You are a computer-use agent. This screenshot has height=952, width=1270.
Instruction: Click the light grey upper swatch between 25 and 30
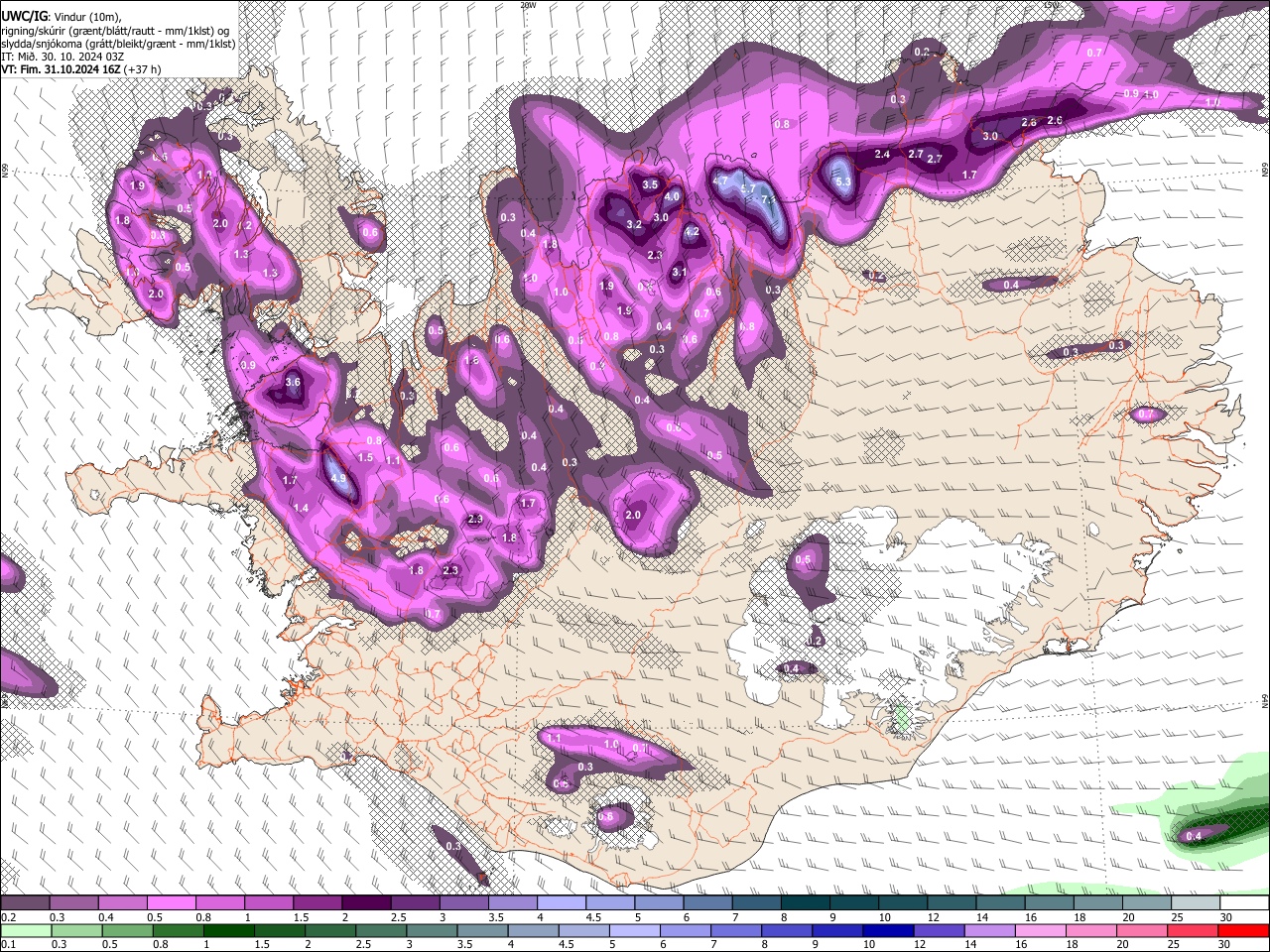coord(1197,903)
